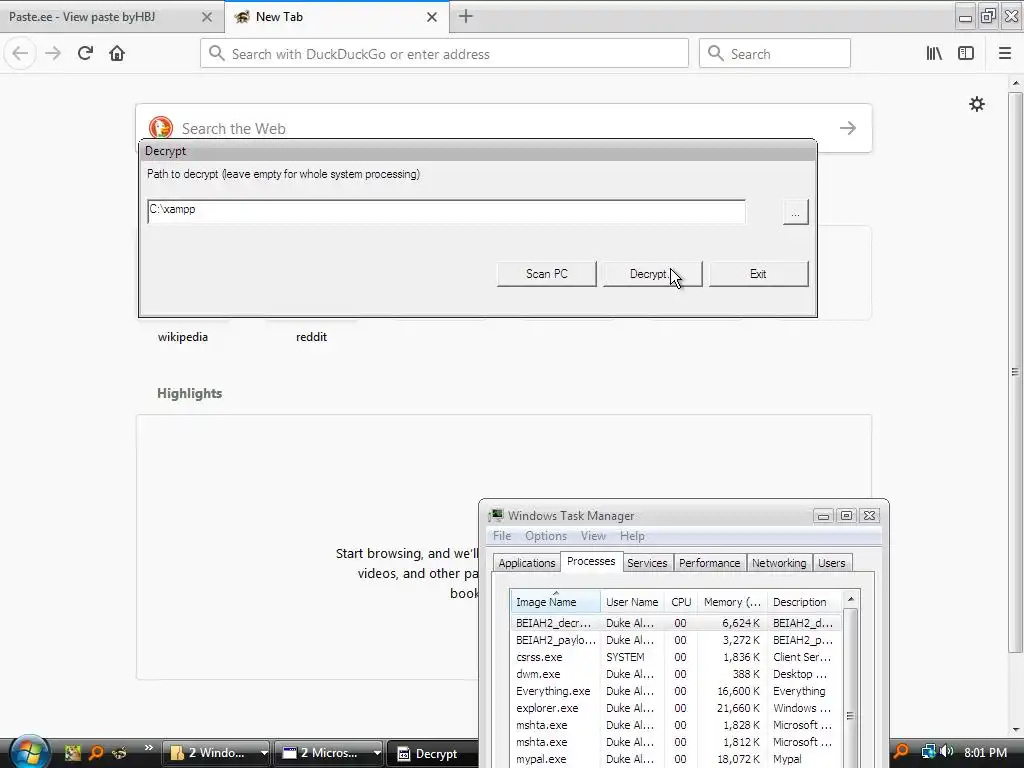Open the Windows Start orb
The width and height of the screenshot is (1024, 768).
[x=28, y=752]
